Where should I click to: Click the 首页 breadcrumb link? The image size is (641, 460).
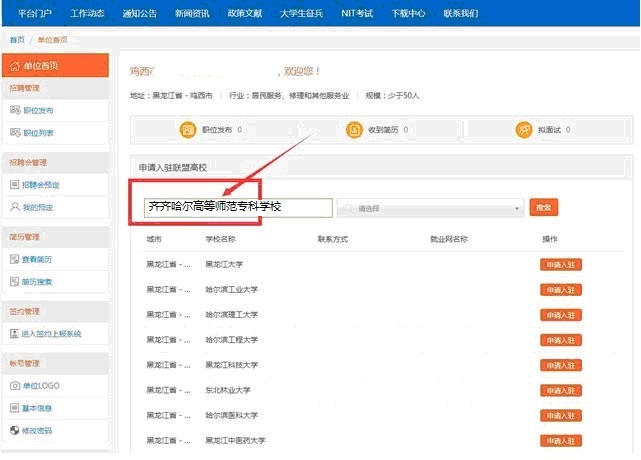(x=15, y=39)
